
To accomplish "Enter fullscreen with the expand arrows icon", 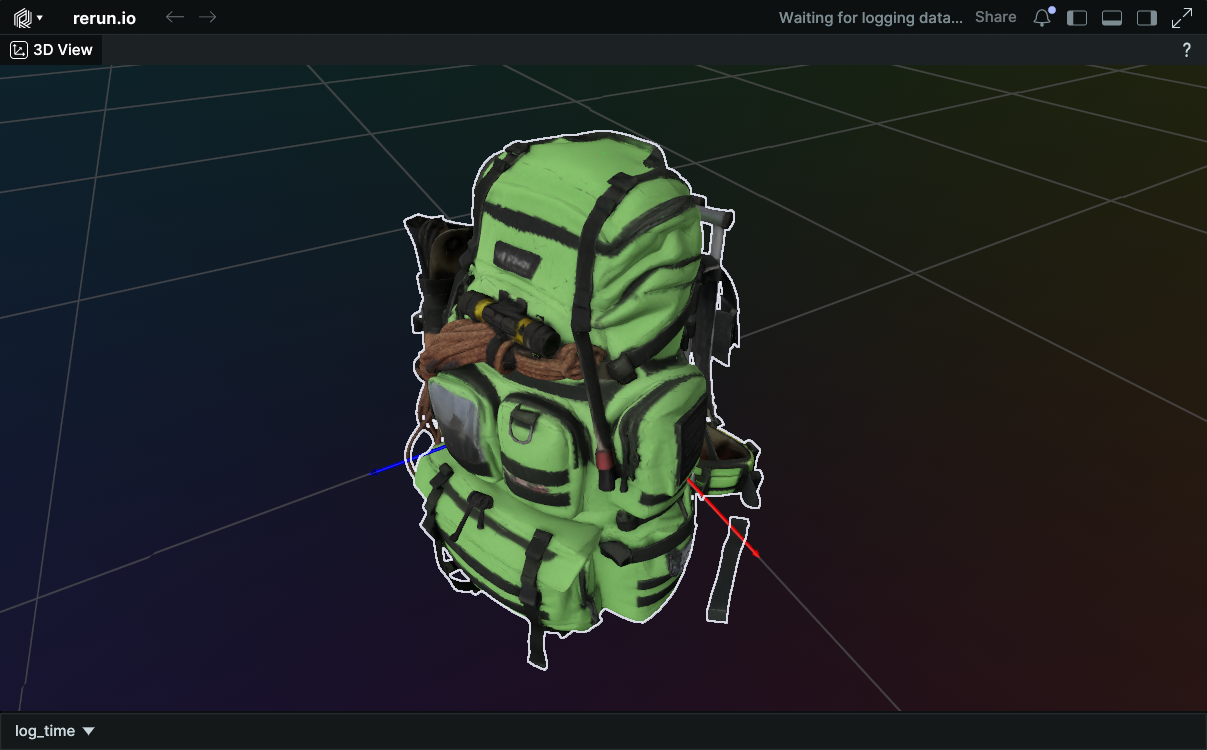I will (1182, 18).
